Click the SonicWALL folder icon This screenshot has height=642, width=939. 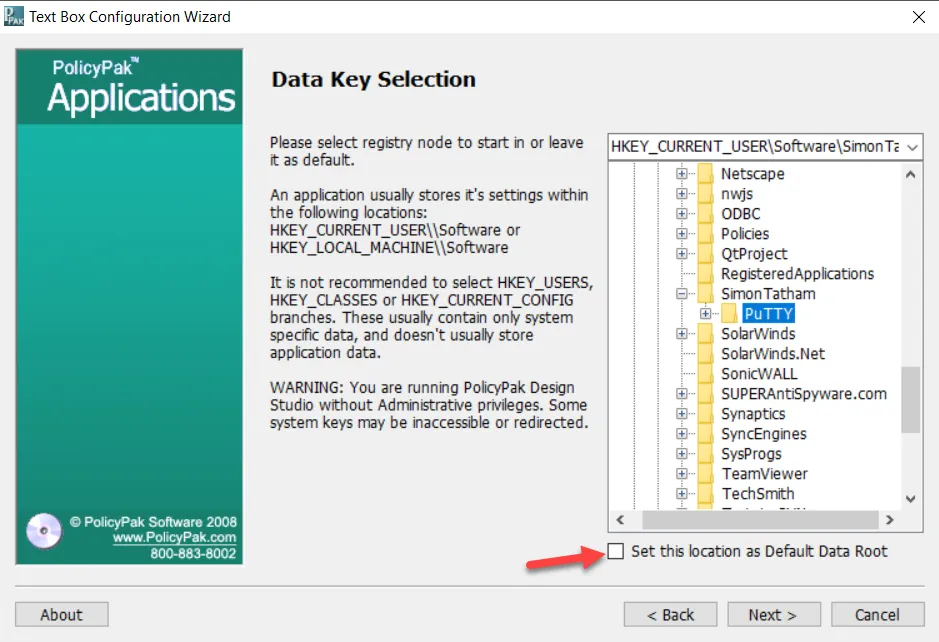[x=706, y=374]
